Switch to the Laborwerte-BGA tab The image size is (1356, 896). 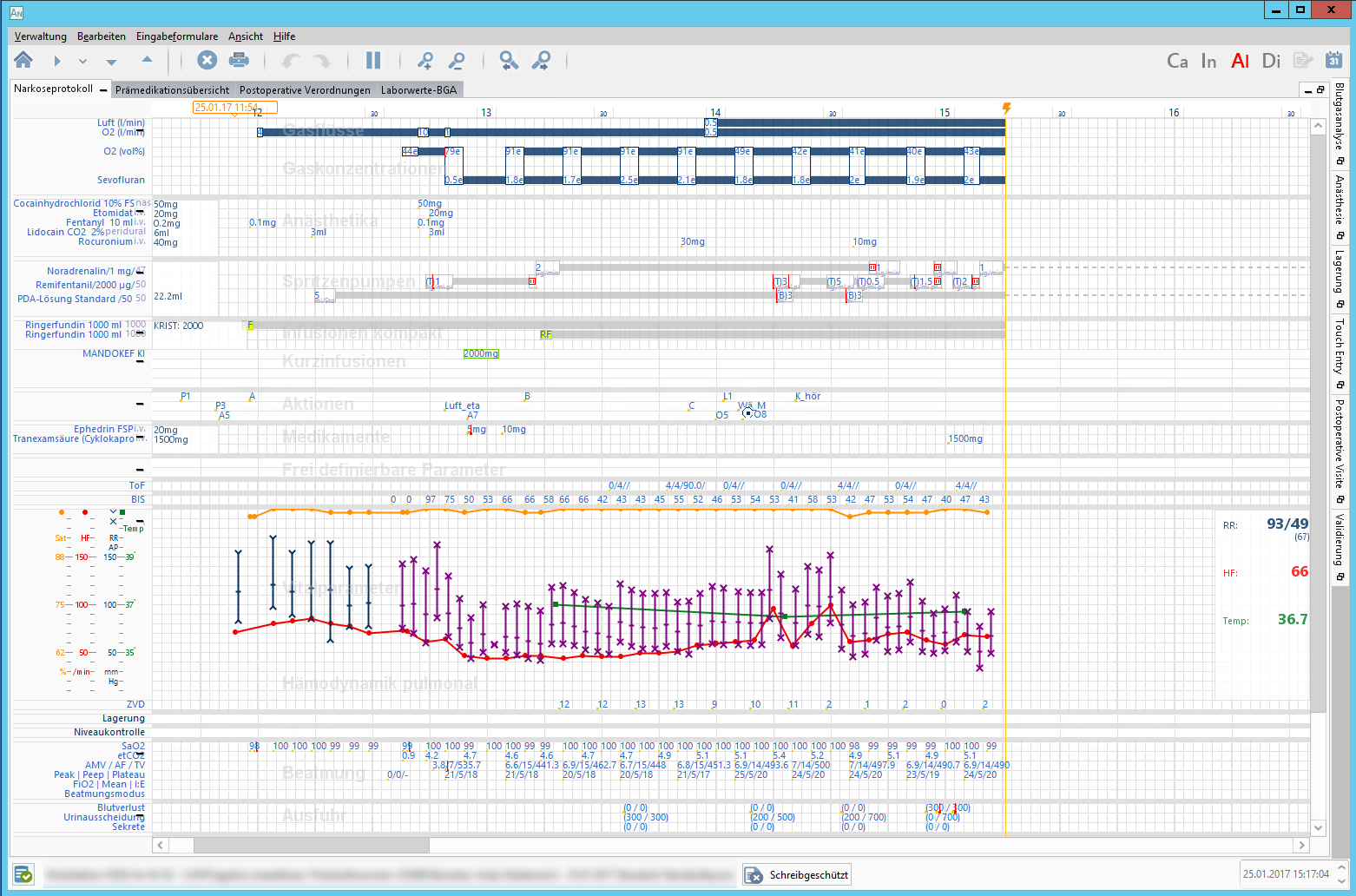[418, 89]
